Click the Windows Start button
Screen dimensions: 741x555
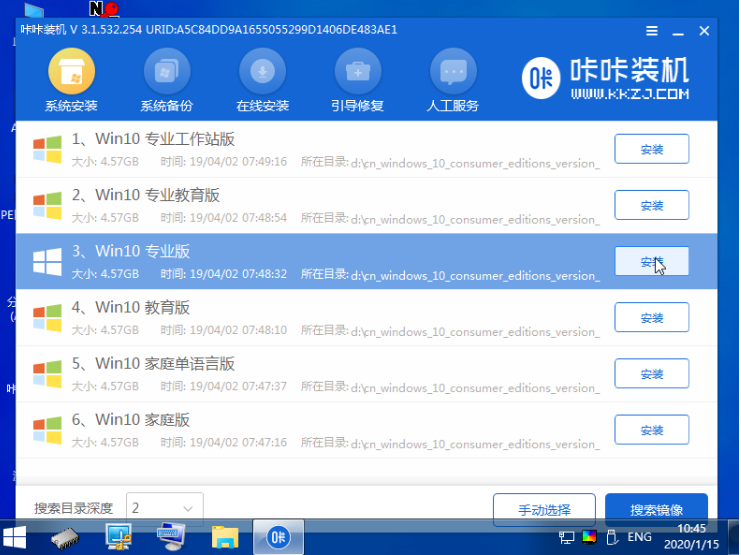coord(17,537)
